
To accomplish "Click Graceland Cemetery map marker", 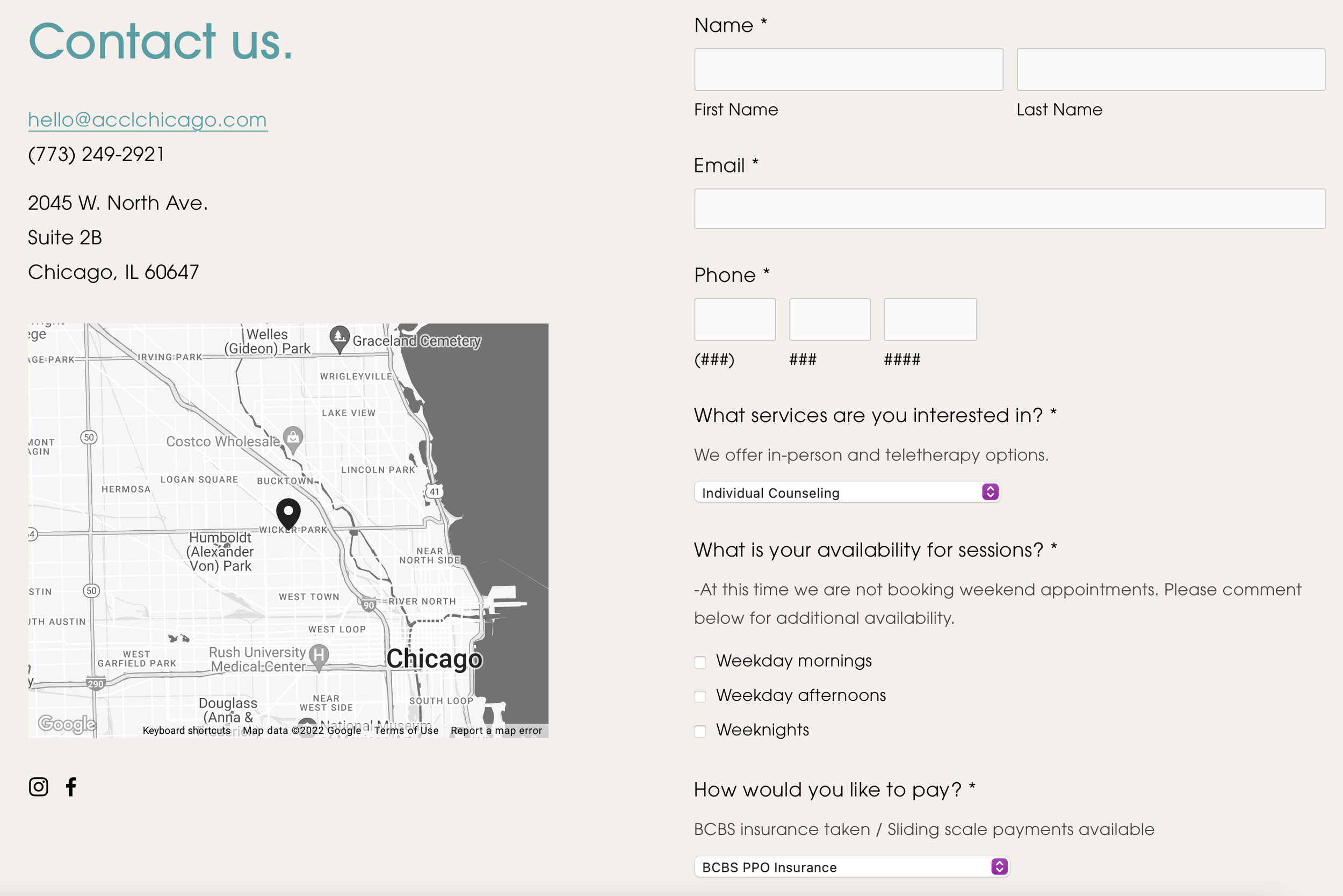I will tap(340, 338).
